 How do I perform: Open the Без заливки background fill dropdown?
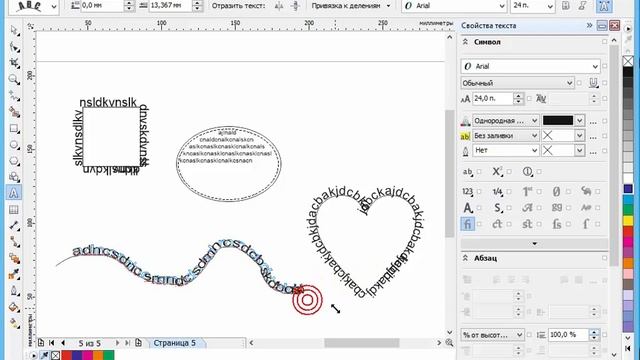click(534, 136)
